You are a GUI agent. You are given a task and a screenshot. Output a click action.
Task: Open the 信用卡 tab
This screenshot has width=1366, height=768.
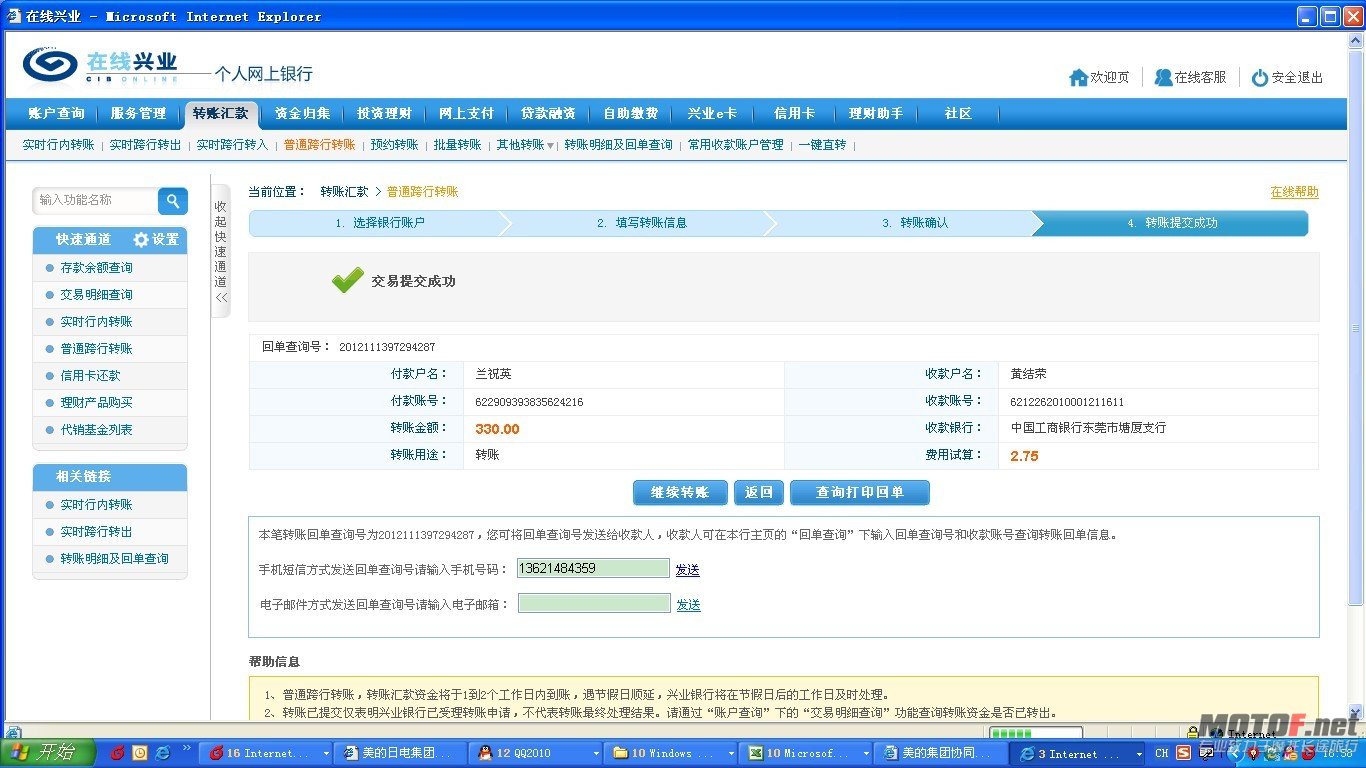pos(794,113)
